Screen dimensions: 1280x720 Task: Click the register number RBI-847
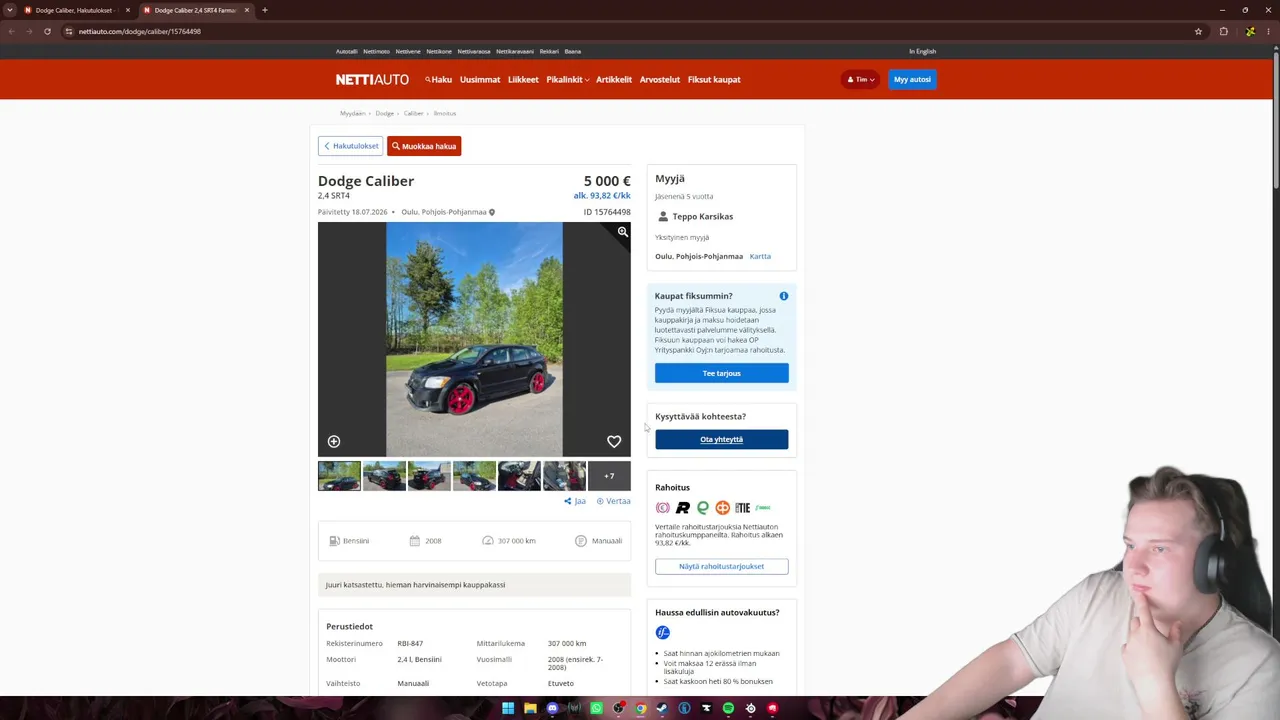(410, 644)
